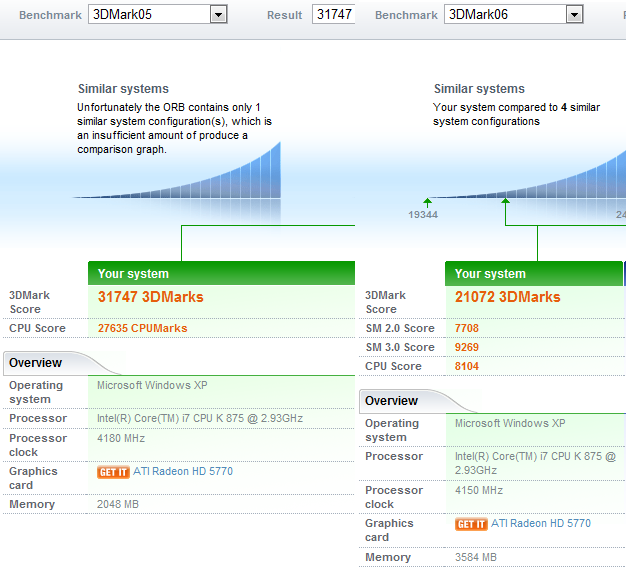The image size is (628, 580).
Task: Open the 3DMark05 benchmark dropdown
Action: [x=218, y=14]
